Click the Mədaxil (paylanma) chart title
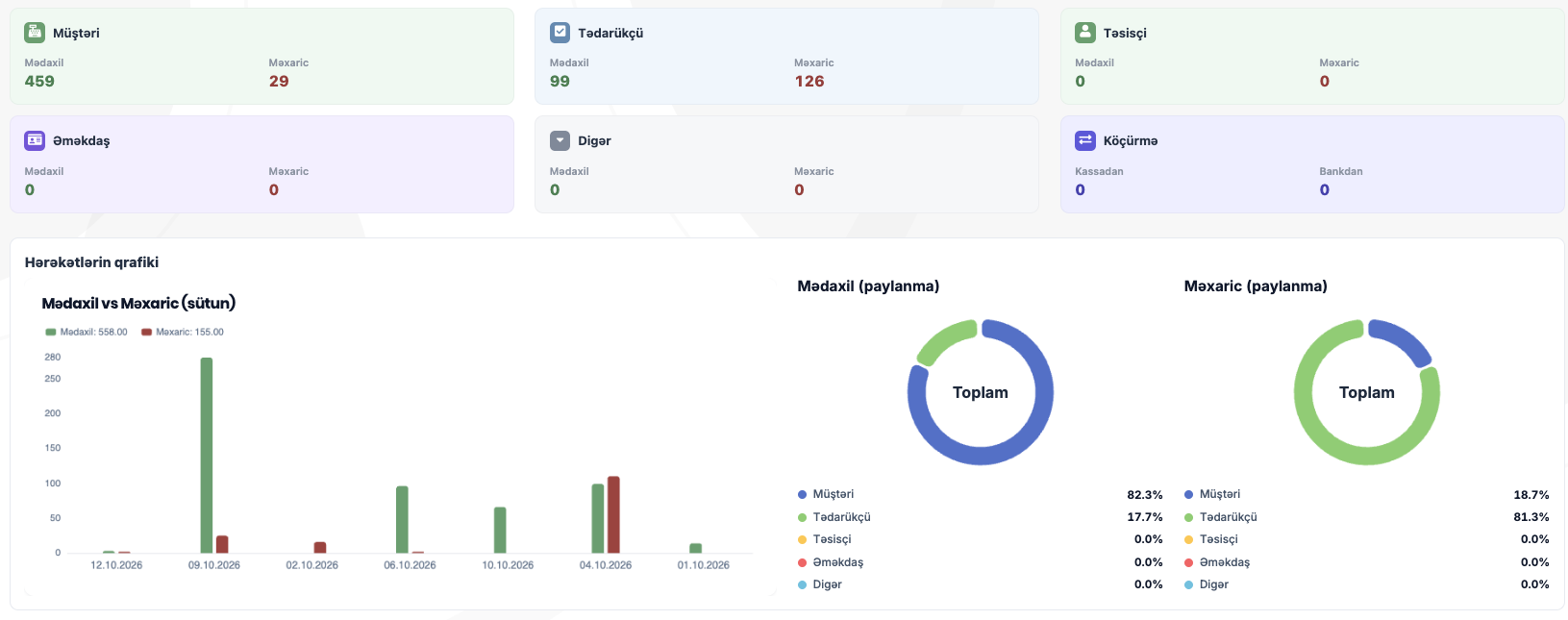 point(868,286)
